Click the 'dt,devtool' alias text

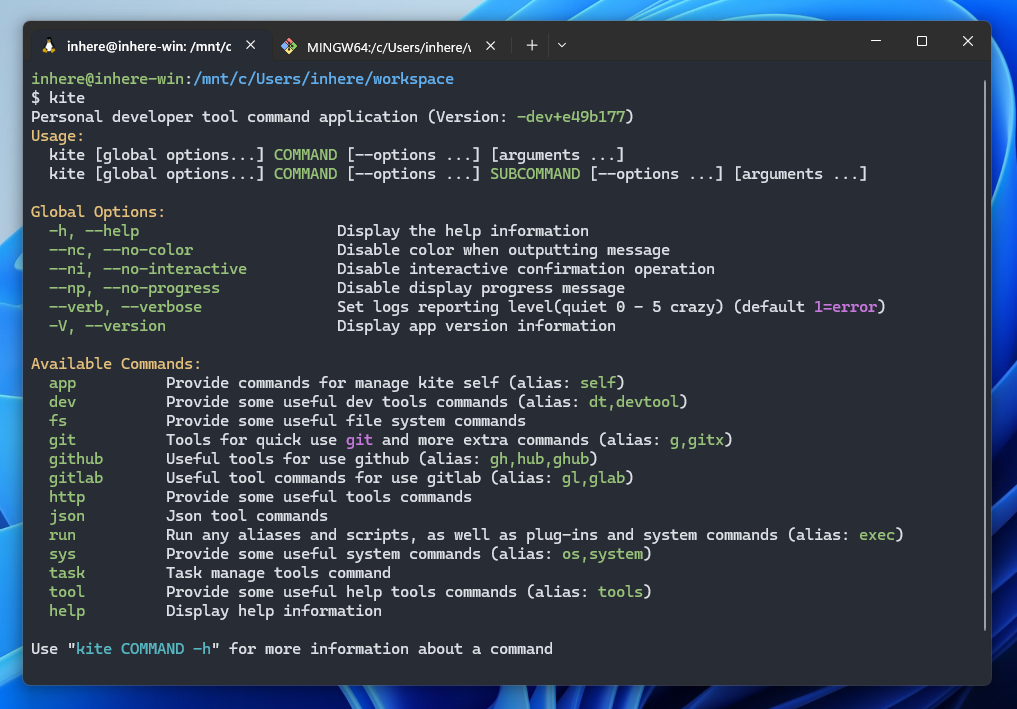[x=634, y=402]
